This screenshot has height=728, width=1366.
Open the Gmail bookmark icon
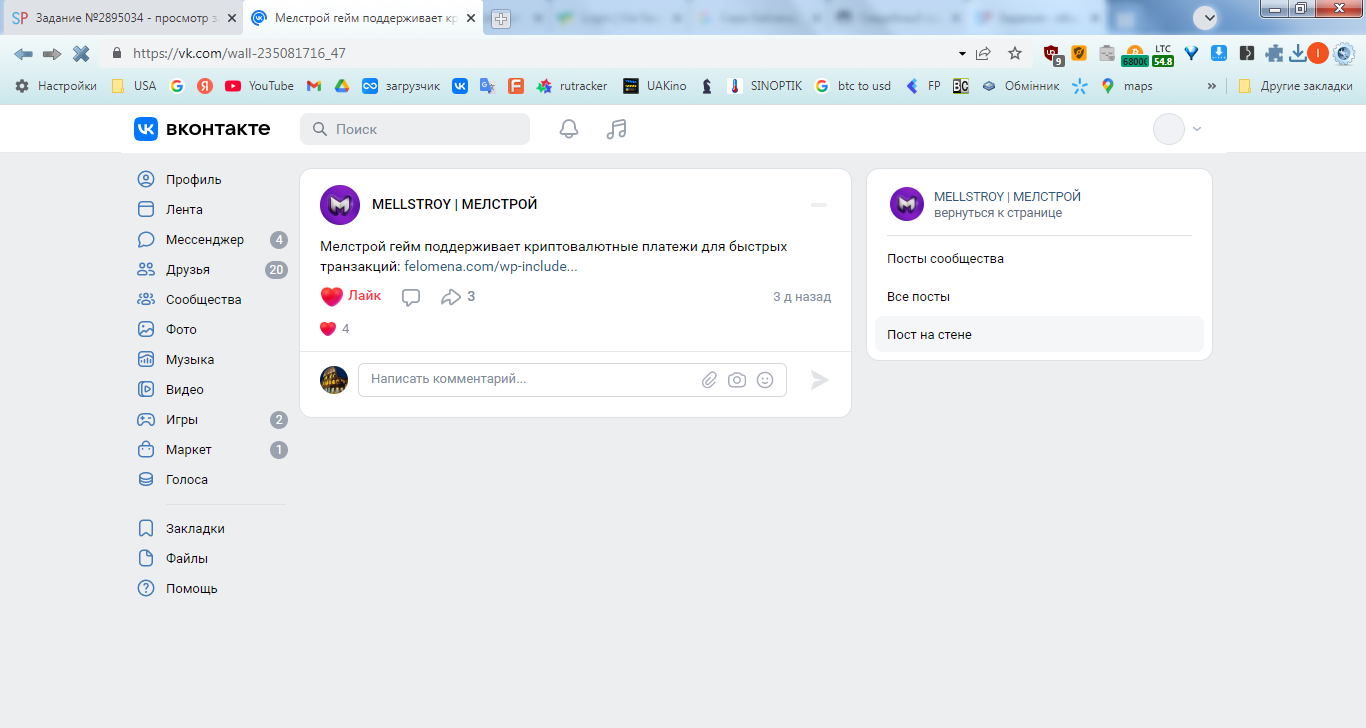313,86
